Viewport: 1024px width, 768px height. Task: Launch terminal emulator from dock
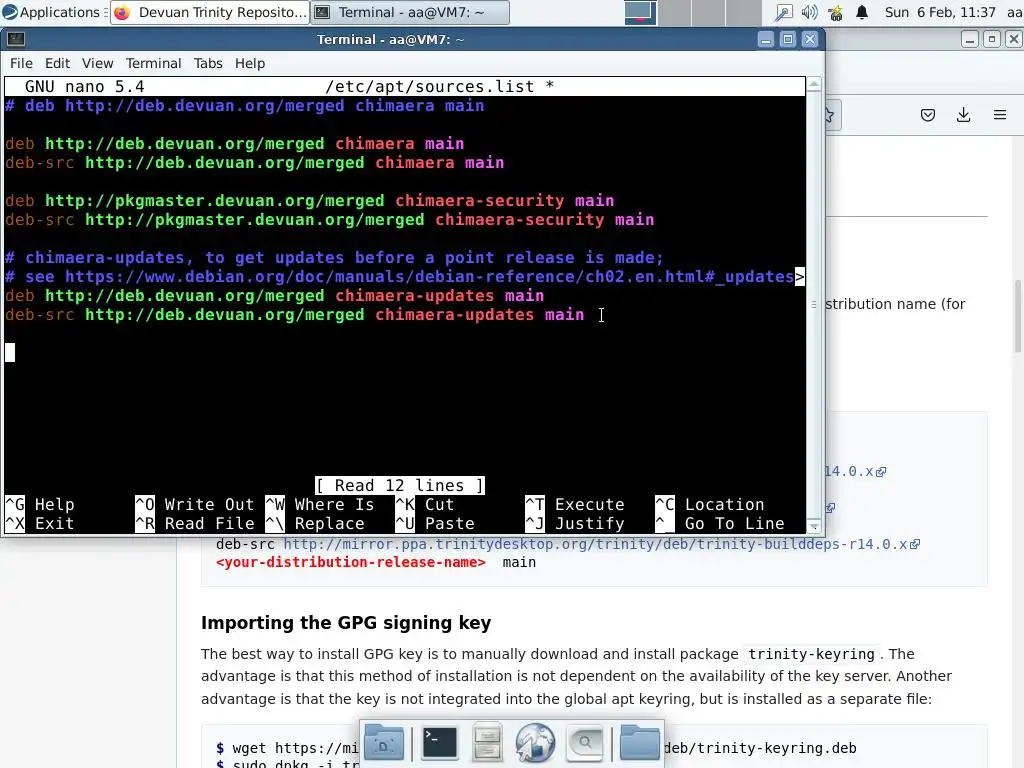point(440,743)
